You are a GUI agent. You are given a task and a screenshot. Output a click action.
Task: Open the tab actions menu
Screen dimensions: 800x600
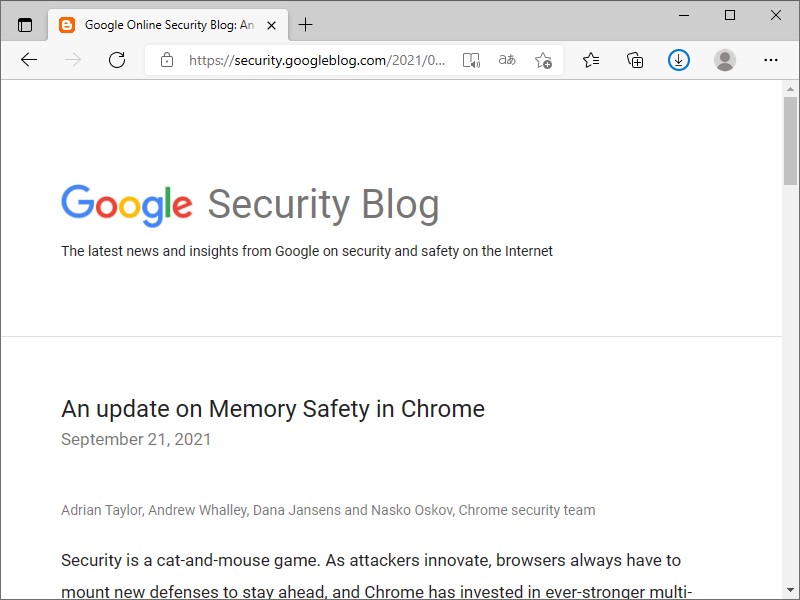[x=24, y=24]
